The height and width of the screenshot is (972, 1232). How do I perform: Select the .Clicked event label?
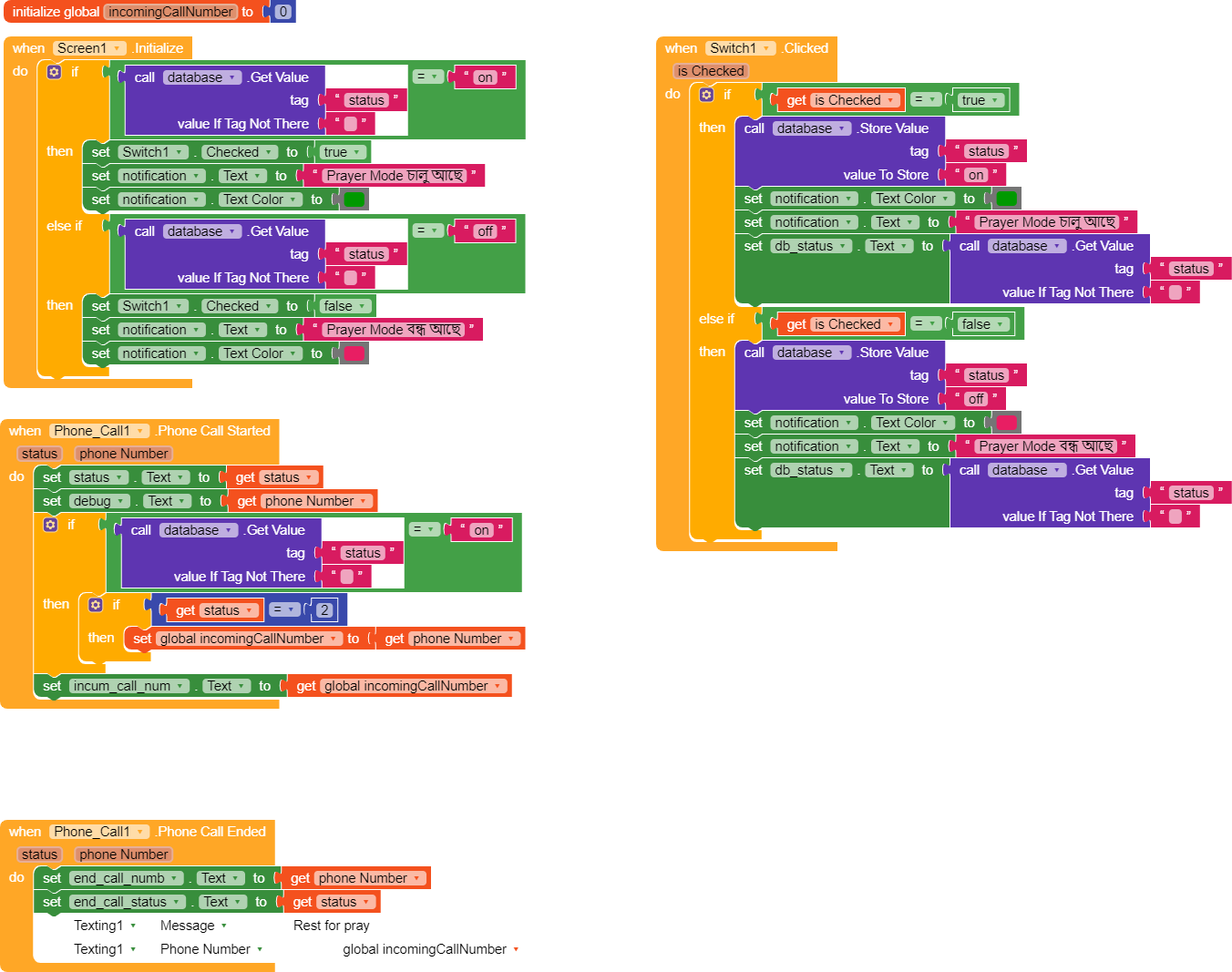pos(805,48)
